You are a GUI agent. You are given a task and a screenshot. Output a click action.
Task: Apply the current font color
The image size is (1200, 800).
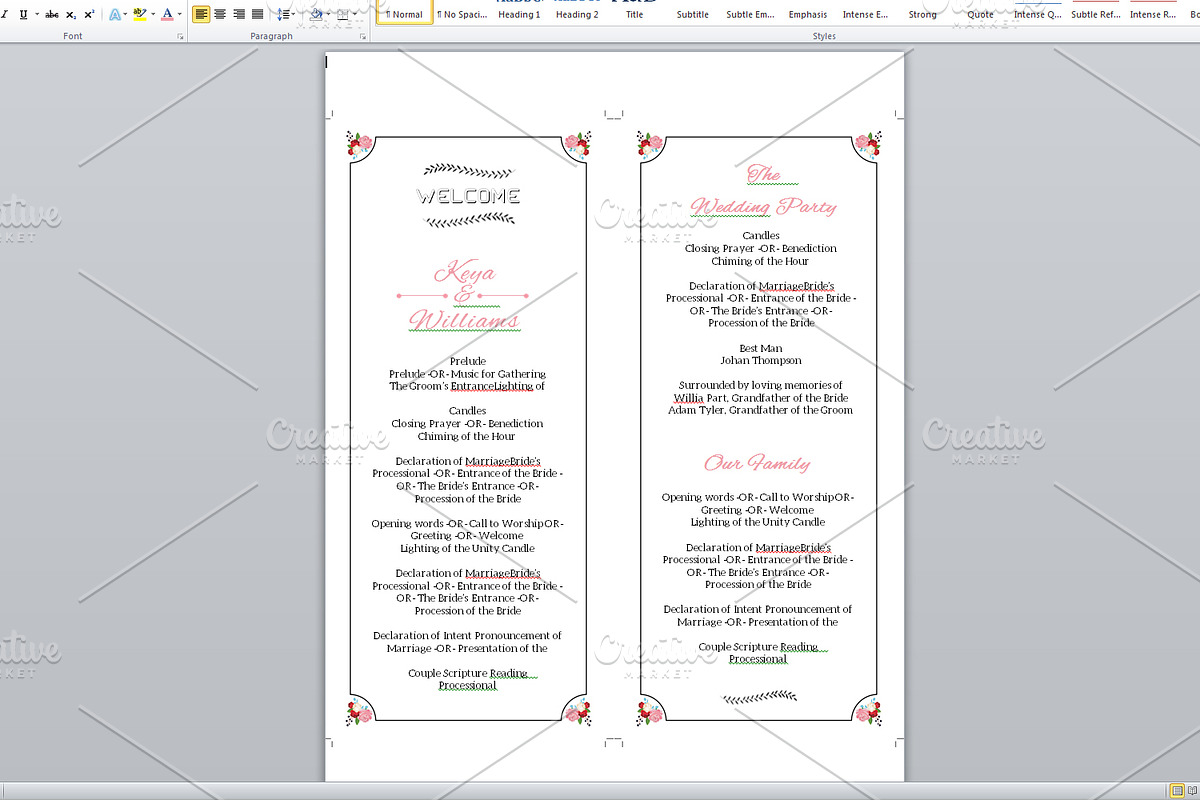click(x=168, y=14)
